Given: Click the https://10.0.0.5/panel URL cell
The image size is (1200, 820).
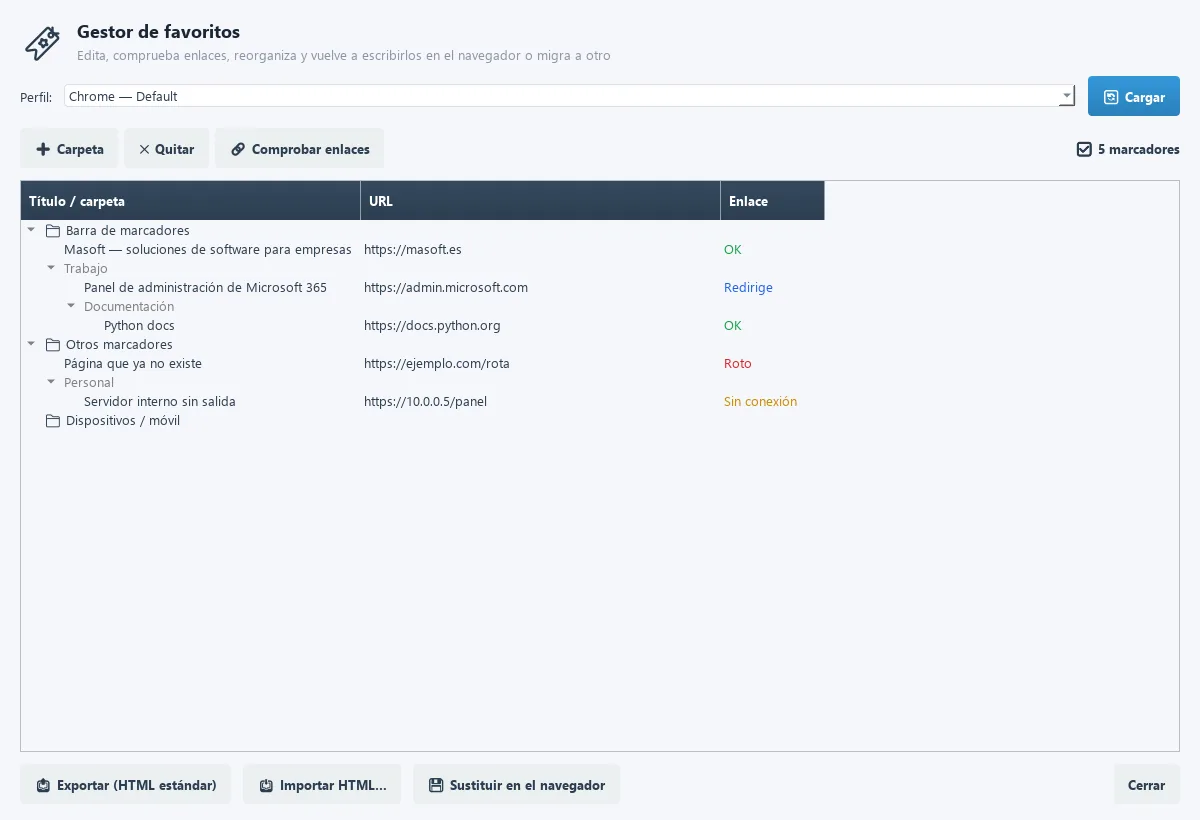Looking at the screenshot, I should click(425, 402).
